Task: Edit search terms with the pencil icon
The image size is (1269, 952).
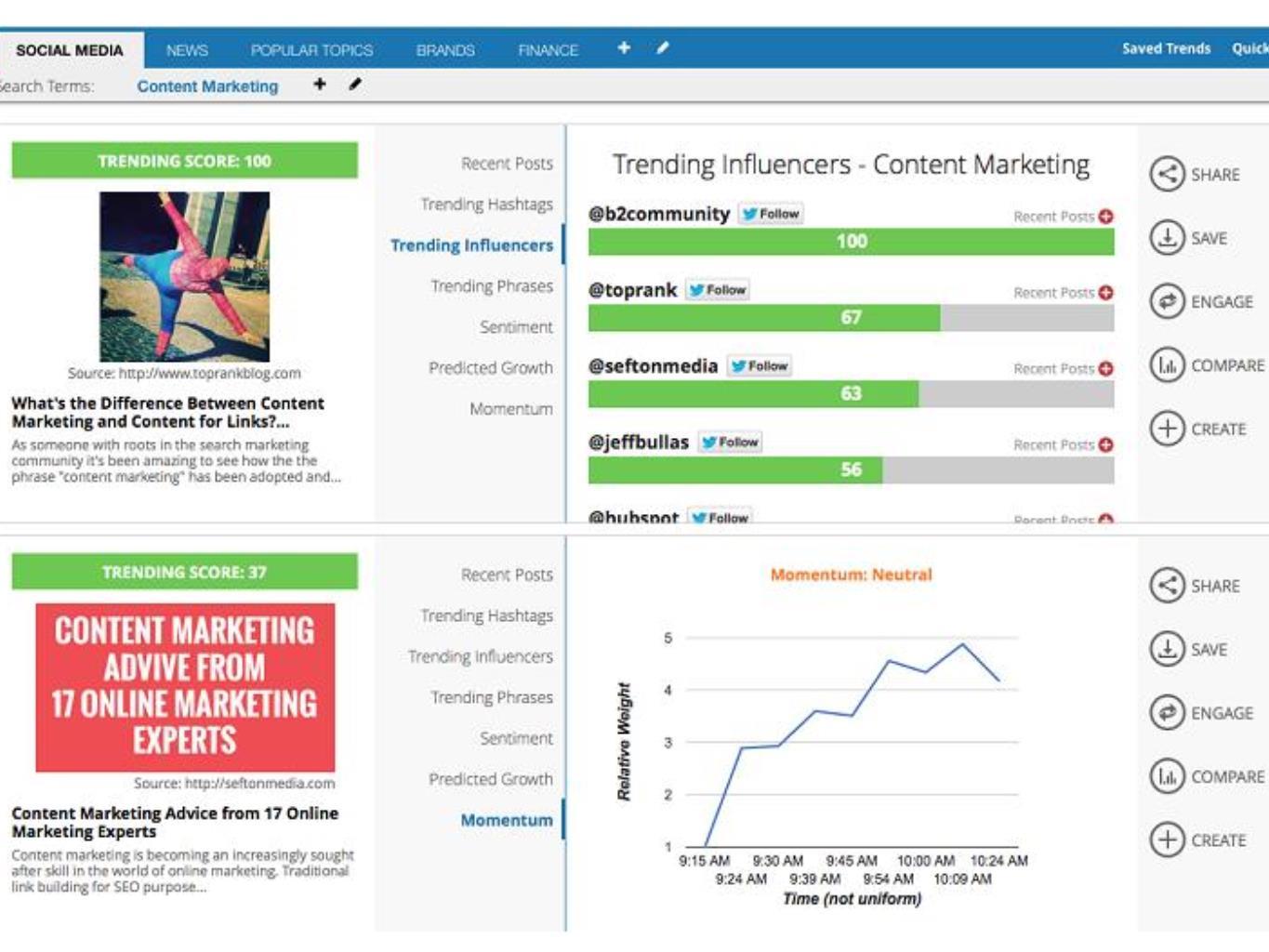Action: point(355,85)
